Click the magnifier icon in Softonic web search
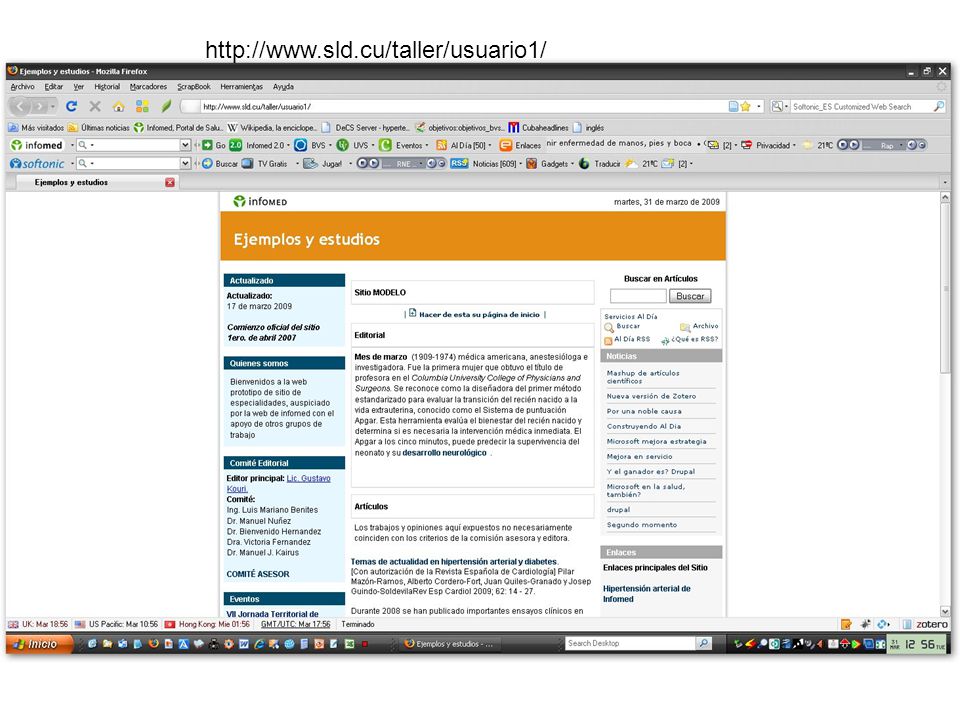Viewport: 960px width, 720px height. (x=939, y=107)
